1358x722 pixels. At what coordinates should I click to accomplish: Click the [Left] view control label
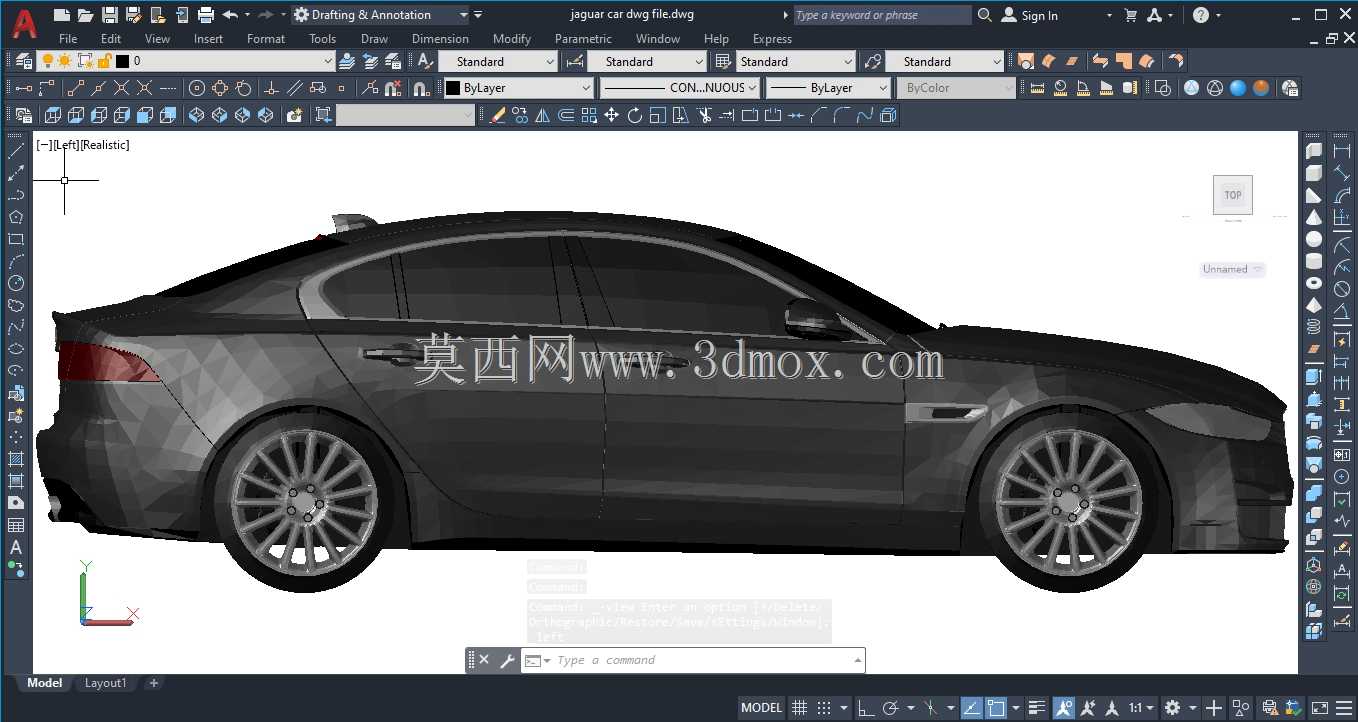[66, 145]
